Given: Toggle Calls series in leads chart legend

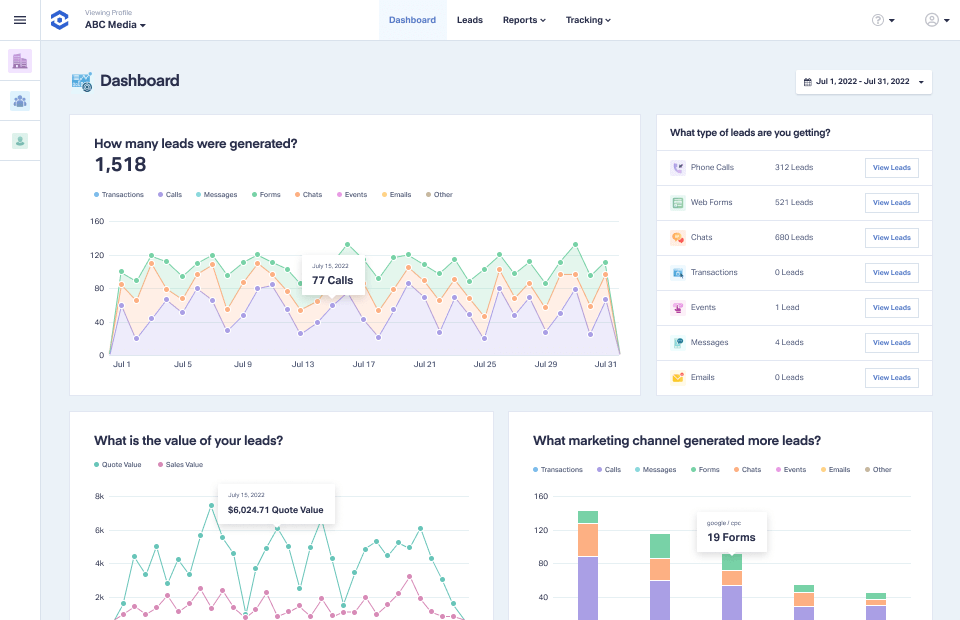Looking at the screenshot, I should pyautogui.click(x=170, y=195).
